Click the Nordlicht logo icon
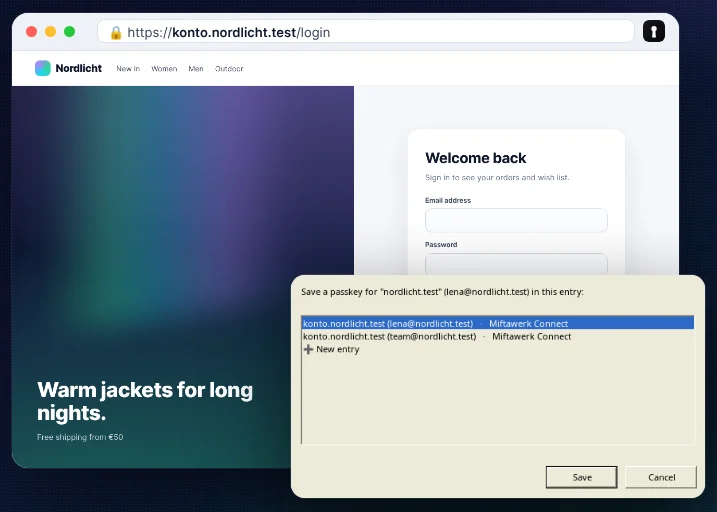The height and width of the screenshot is (512, 717). [x=43, y=68]
